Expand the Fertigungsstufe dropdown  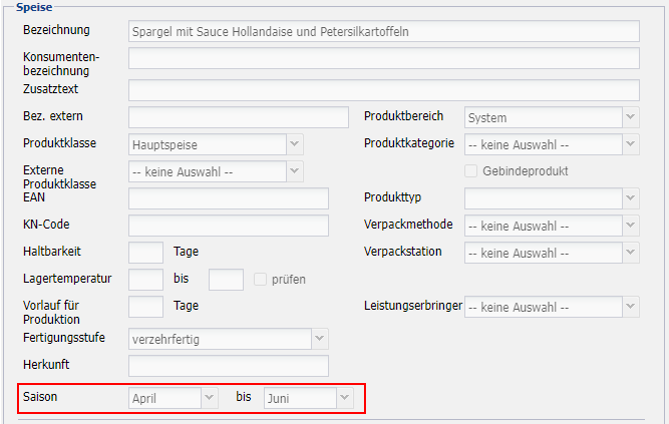(228, 339)
